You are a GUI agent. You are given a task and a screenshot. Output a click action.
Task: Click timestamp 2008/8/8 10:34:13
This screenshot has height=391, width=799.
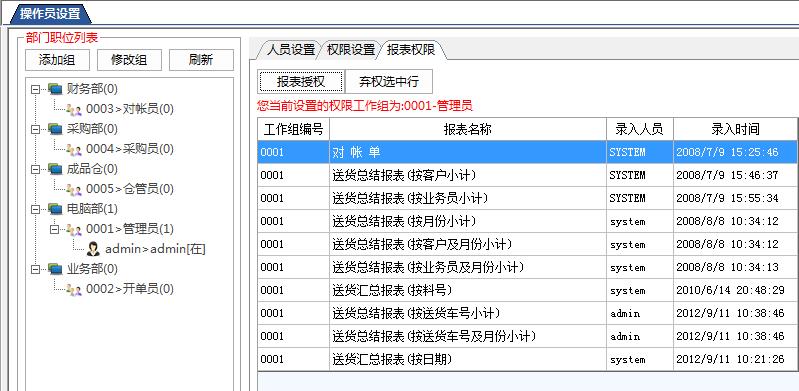click(727, 267)
